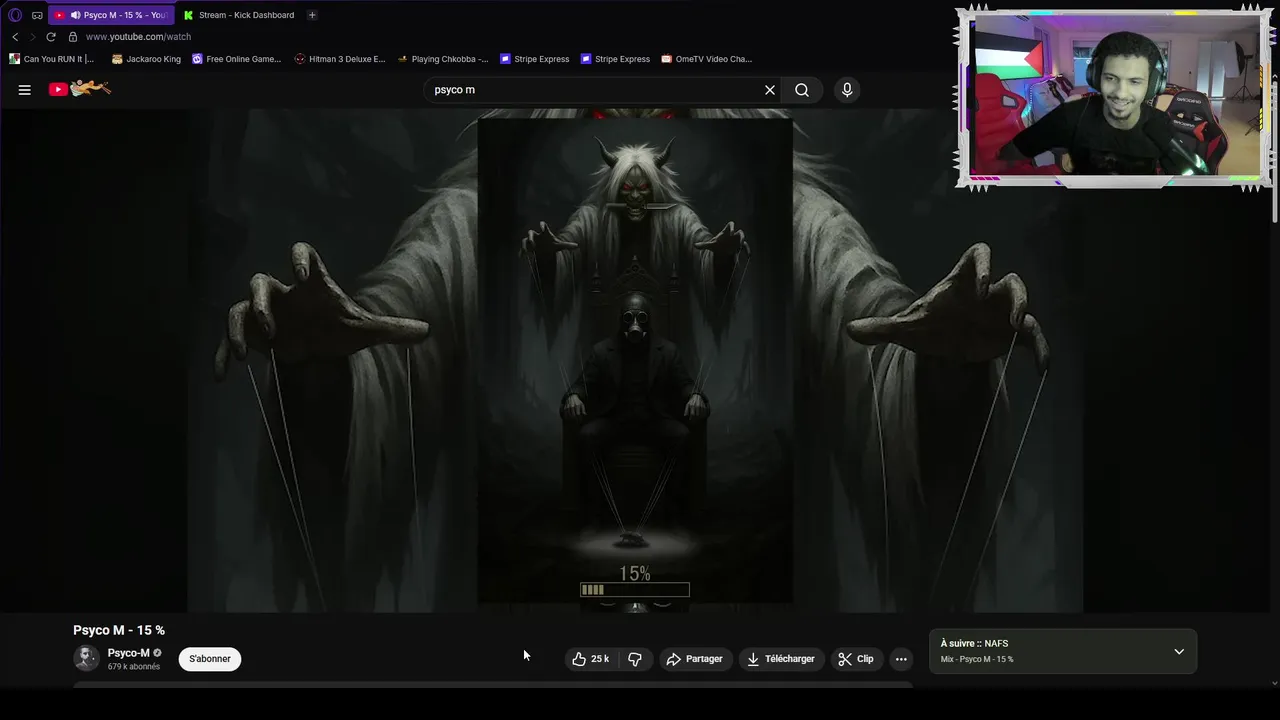1280x720 pixels.
Task: Open OmeTV Video Chat bookmark
Action: tap(706, 59)
